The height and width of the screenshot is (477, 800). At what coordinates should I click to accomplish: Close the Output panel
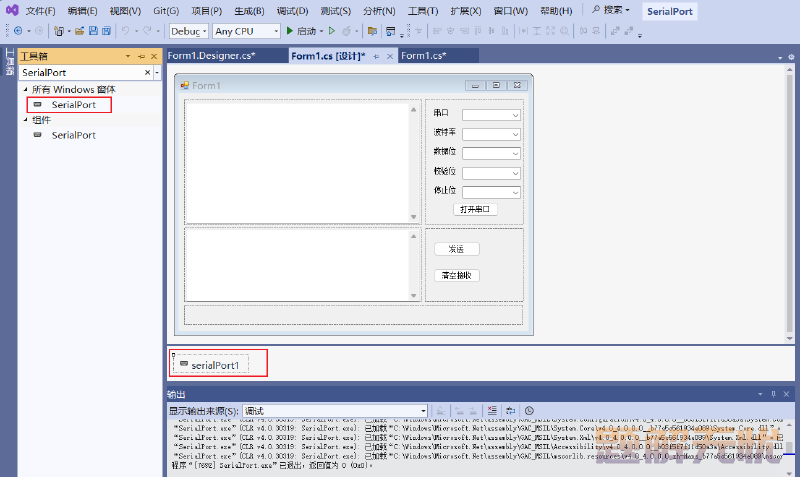(786, 394)
